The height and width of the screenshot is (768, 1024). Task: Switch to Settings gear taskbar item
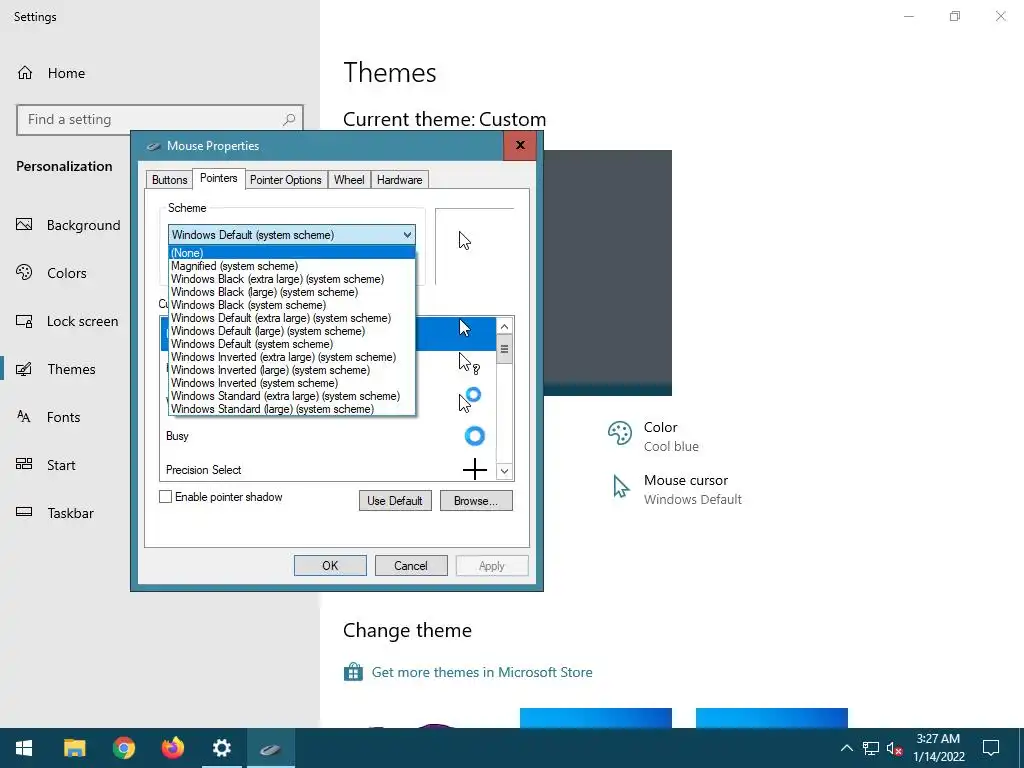point(221,748)
